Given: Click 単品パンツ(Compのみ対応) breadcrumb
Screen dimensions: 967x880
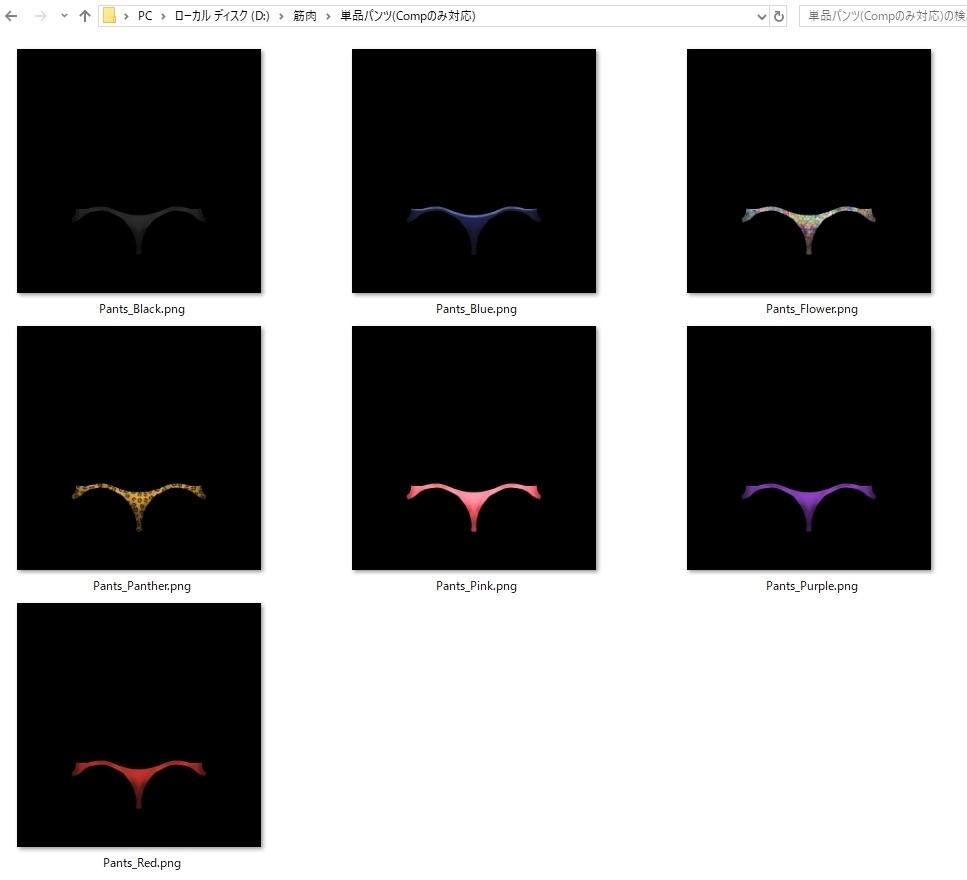Looking at the screenshot, I should (x=408, y=16).
